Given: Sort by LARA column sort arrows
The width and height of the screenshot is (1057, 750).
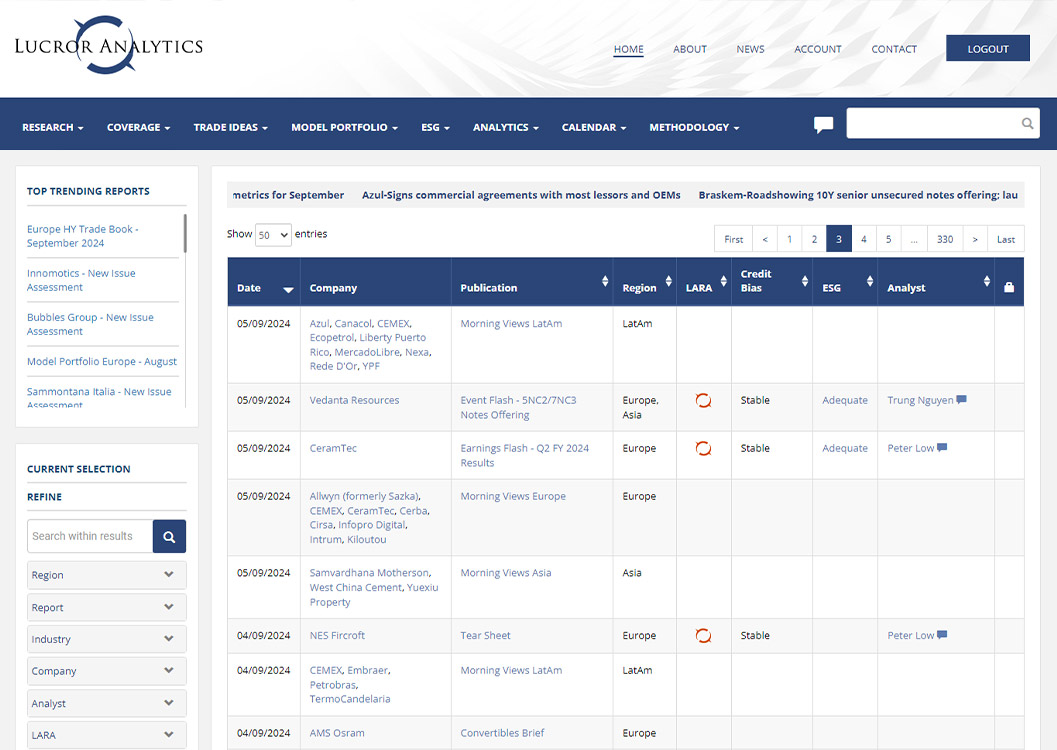Looking at the screenshot, I should 723,282.
